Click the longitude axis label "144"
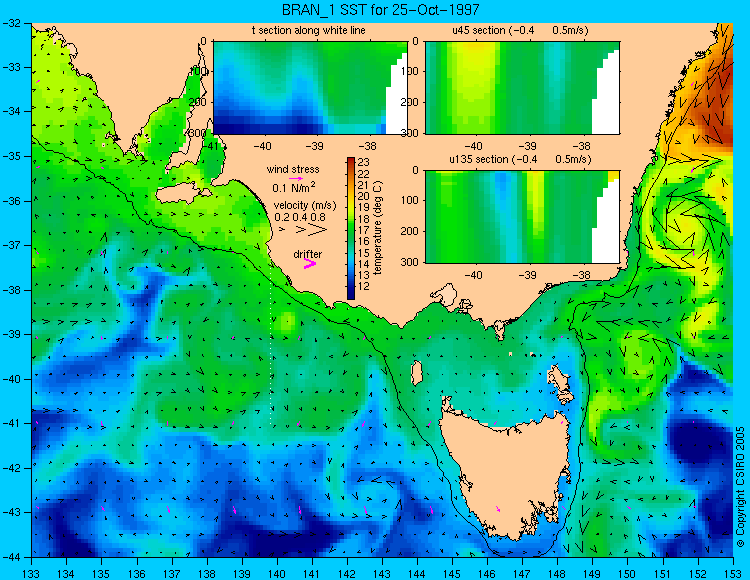This screenshot has width=750, height=580. point(417,574)
